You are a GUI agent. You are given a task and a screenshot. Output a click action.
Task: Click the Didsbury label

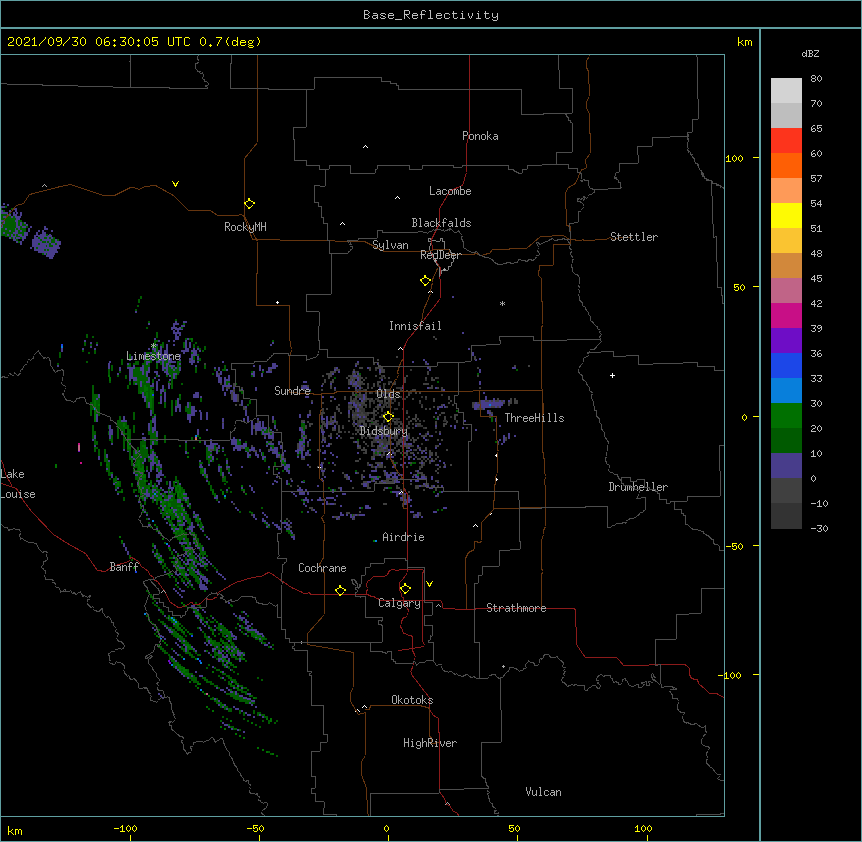[383, 431]
